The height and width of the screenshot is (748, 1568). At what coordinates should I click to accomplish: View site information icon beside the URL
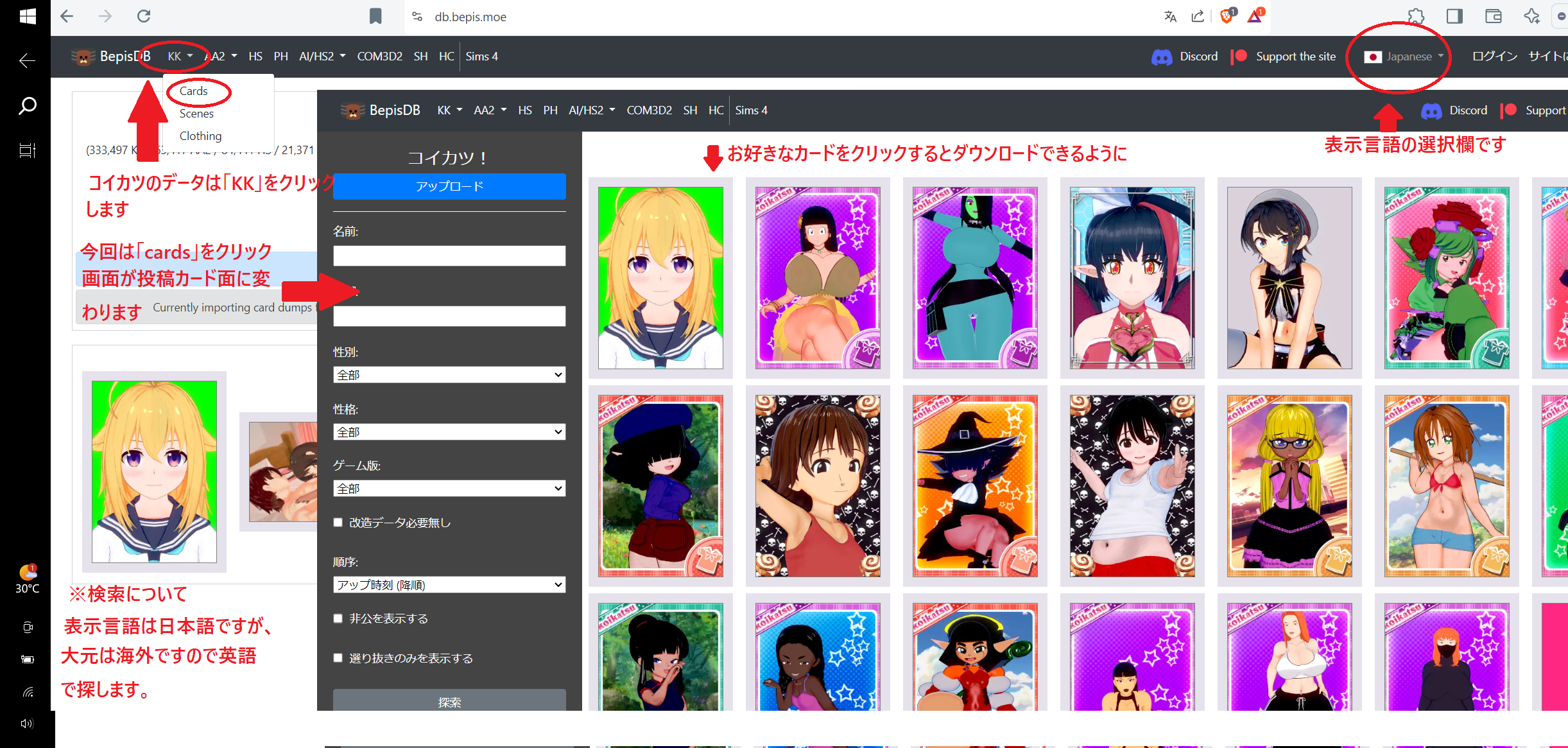coord(417,17)
